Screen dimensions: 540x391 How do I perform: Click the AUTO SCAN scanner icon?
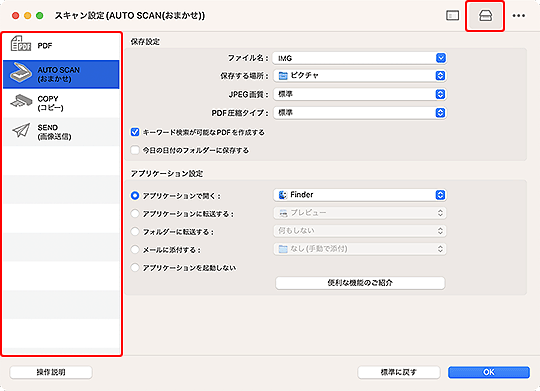tap(21, 73)
